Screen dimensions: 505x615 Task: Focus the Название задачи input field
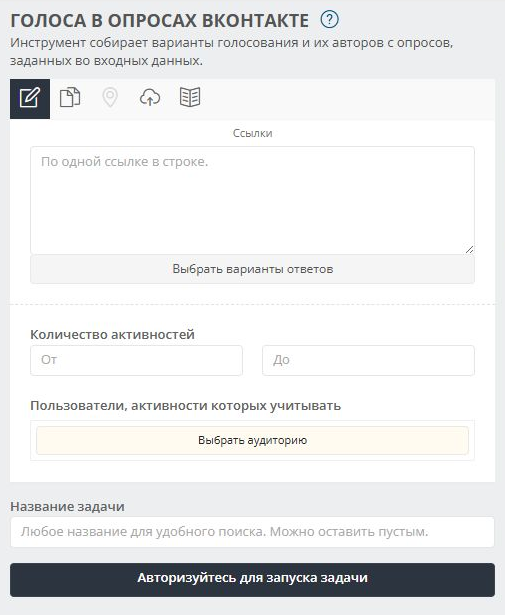pyautogui.click(x=252, y=532)
